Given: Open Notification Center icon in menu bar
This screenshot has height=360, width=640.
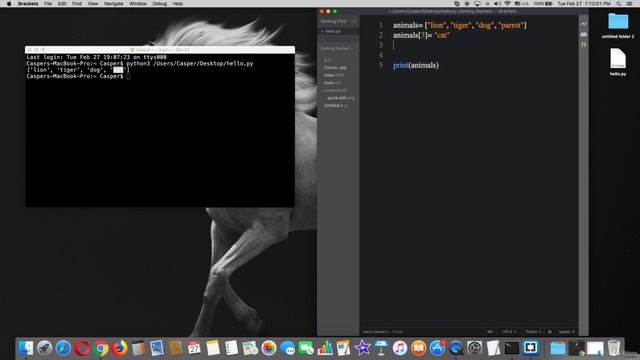Looking at the screenshot, I should pyautogui.click(x=630, y=4).
